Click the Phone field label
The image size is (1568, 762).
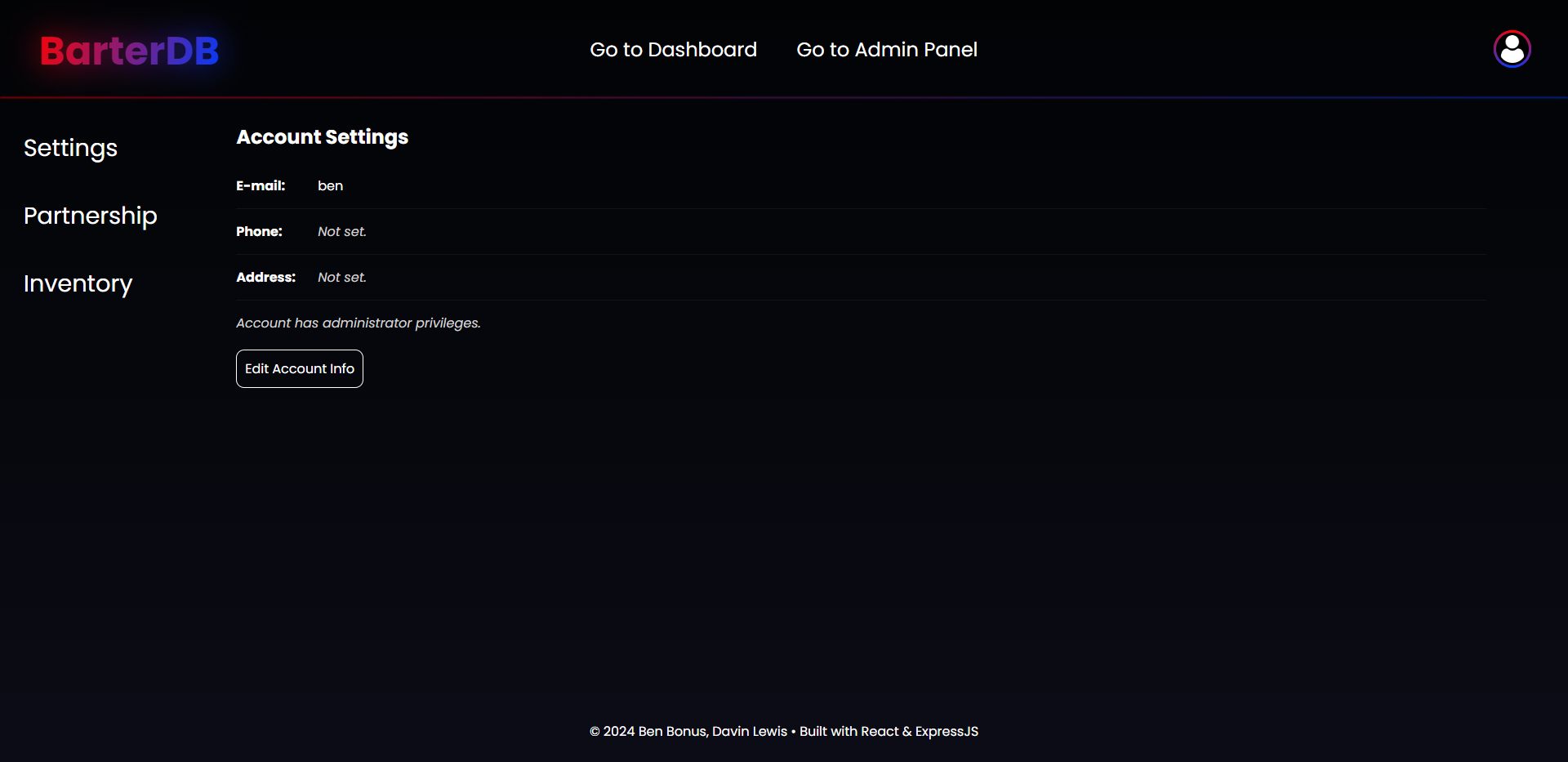(x=259, y=231)
